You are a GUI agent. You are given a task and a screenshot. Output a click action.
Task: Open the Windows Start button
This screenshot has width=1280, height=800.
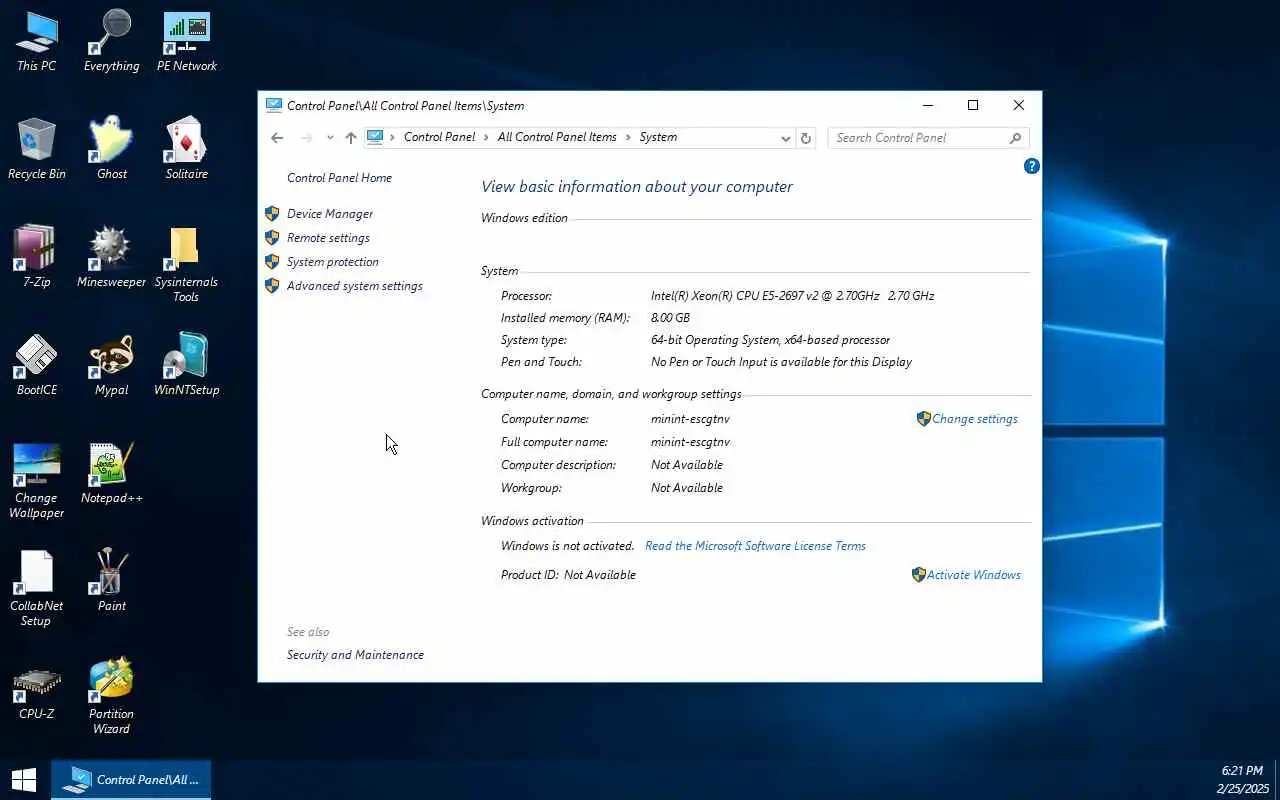coord(24,780)
